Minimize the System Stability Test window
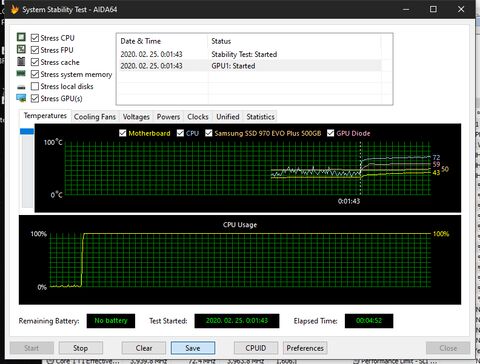 pyautogui.click(x=406, y=9)
